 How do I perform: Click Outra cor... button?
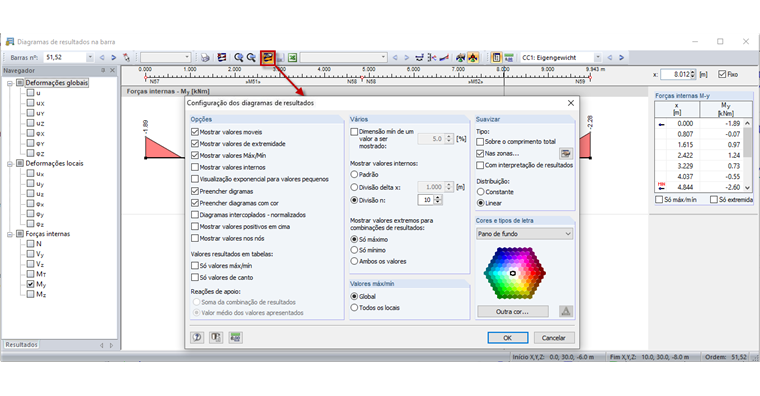point(512,311)
